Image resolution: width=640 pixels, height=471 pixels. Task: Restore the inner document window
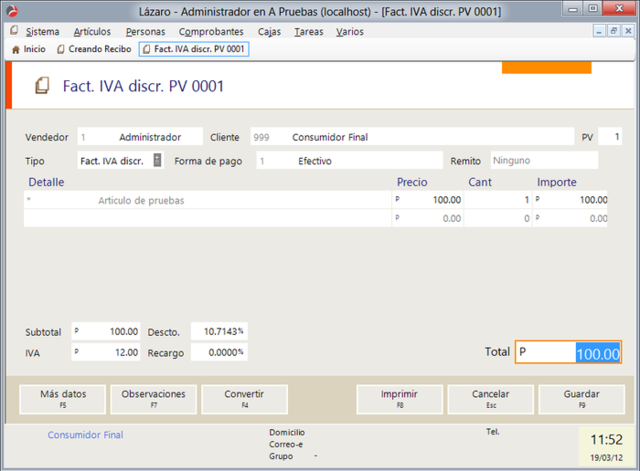coord(613,31)
